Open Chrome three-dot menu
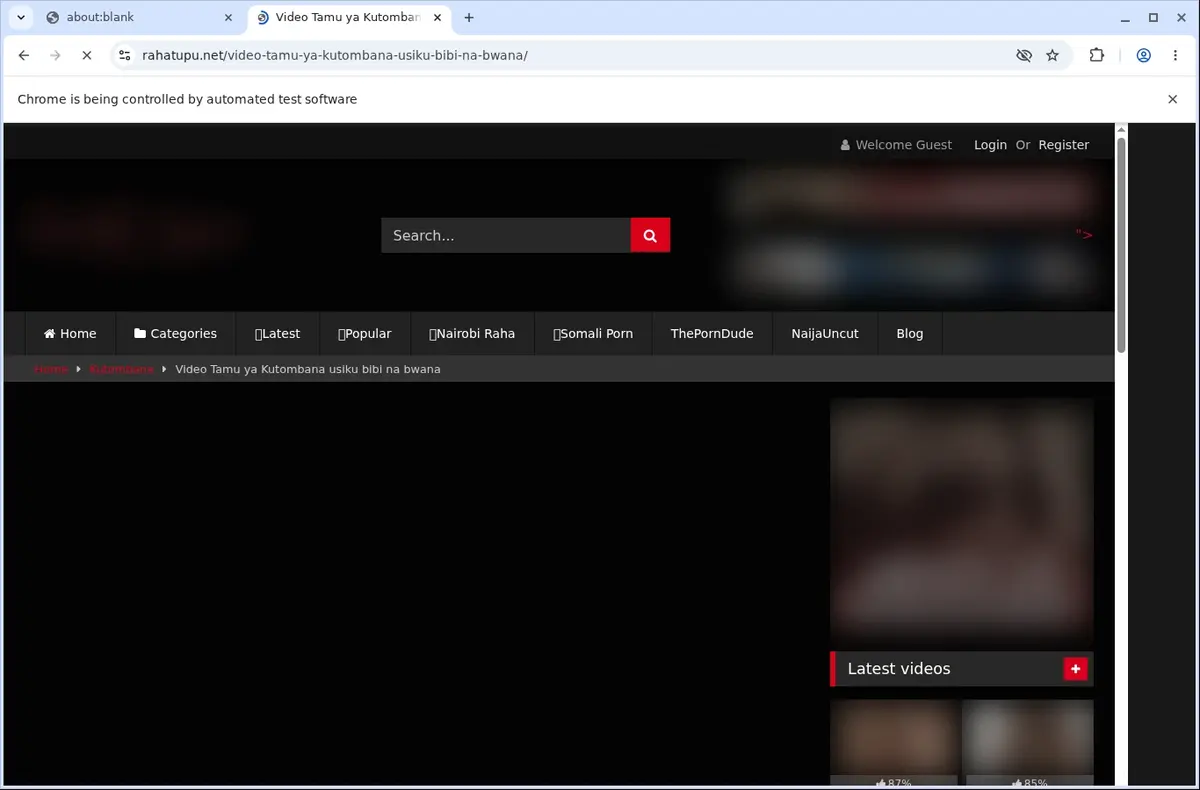 point(1175,55)
